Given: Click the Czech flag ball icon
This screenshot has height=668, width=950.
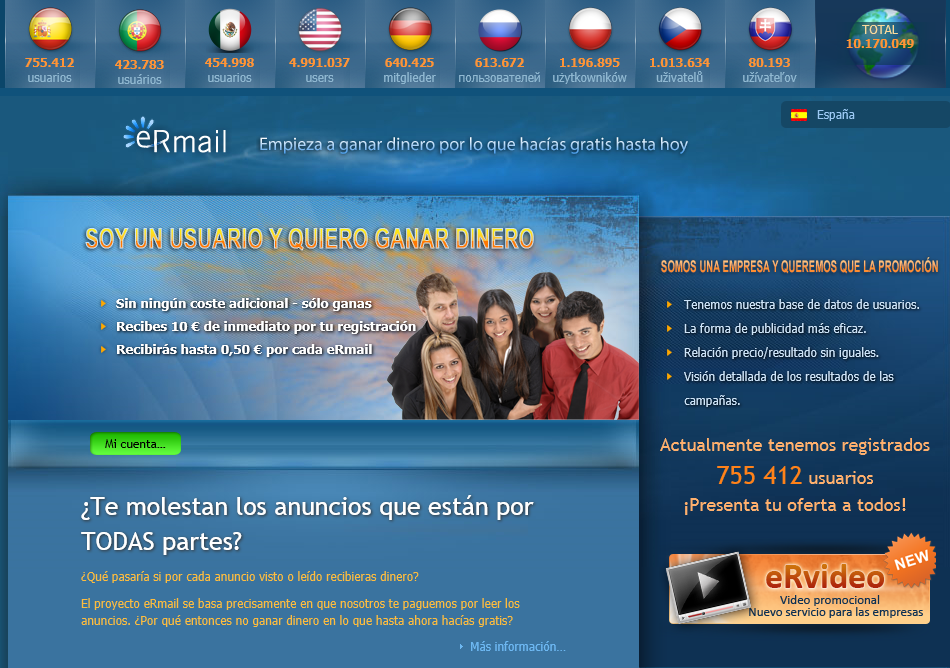Looking at the screenshot, I should (x=679, y=29).
